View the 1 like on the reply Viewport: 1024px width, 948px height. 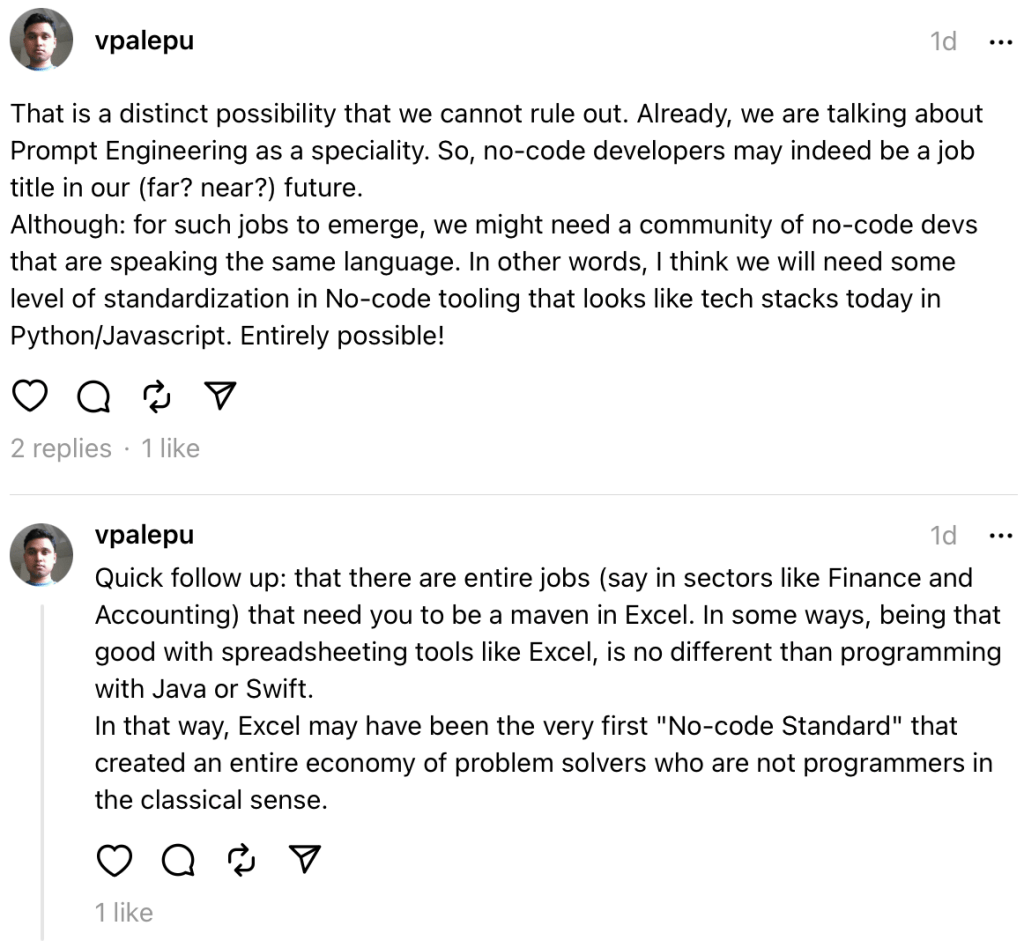(x=124, y=912)
